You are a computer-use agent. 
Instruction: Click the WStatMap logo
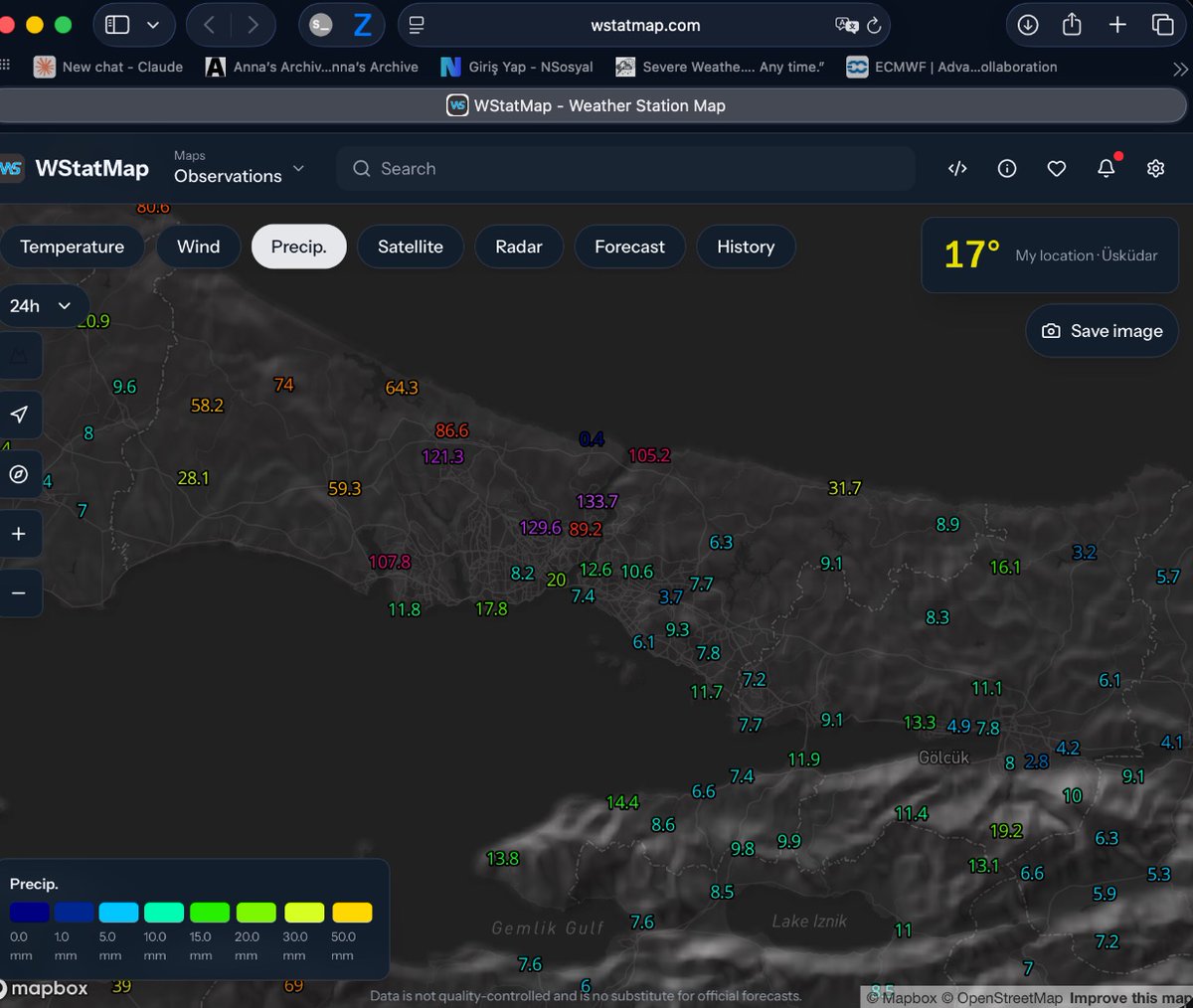point(76,169)
